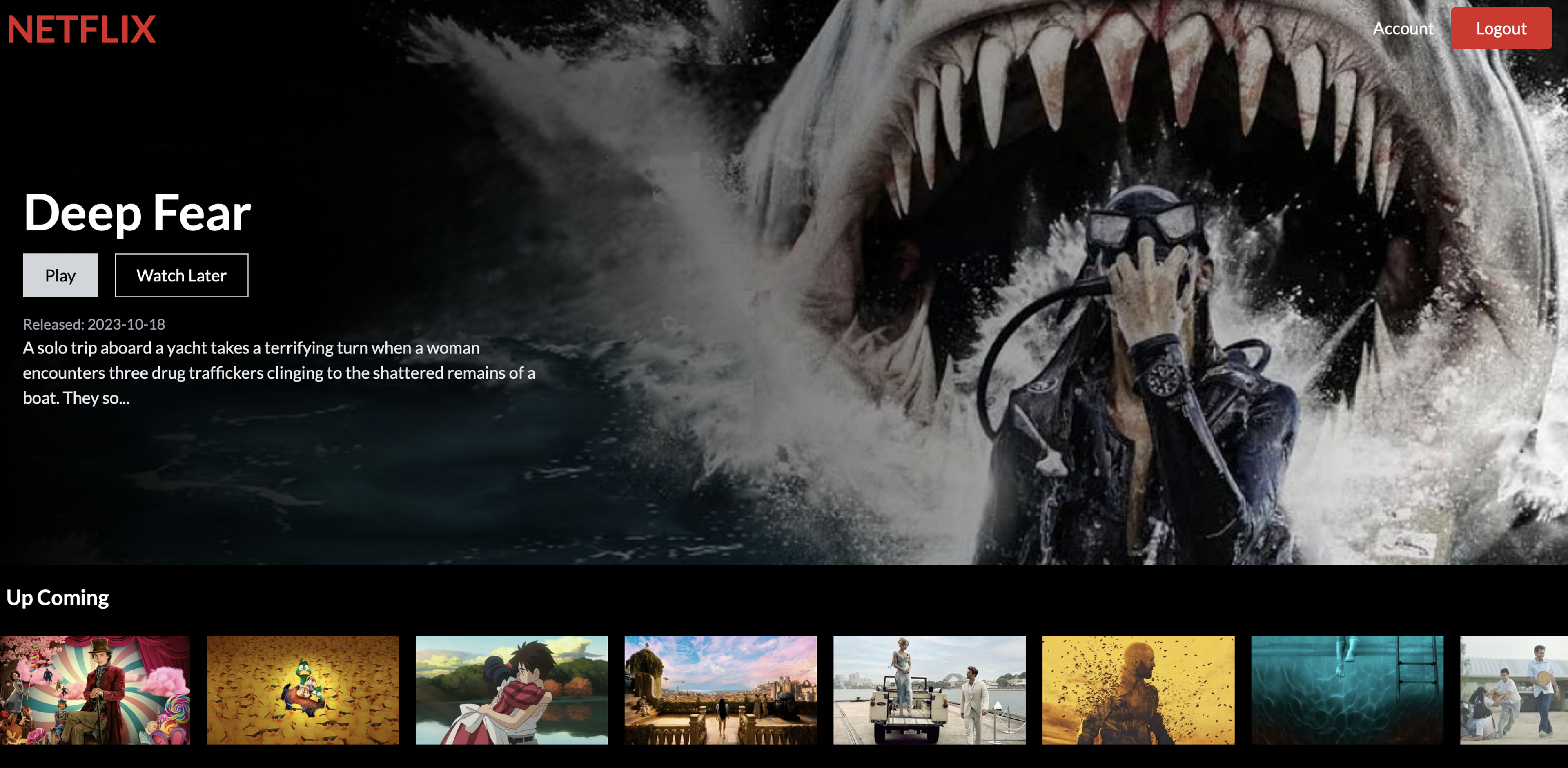Screen dimensions: 1568x768
Task: Click the NETFLIX logo
Action: [x=82, y=29]
